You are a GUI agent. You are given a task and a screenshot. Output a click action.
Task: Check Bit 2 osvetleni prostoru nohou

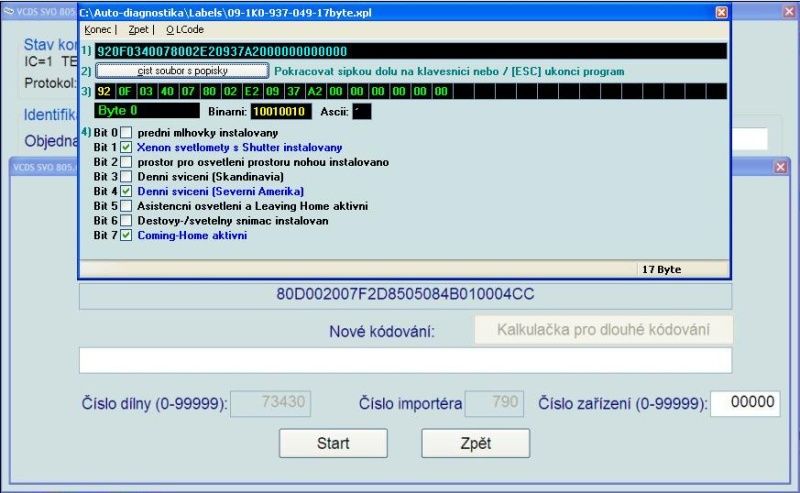(126, 162)
